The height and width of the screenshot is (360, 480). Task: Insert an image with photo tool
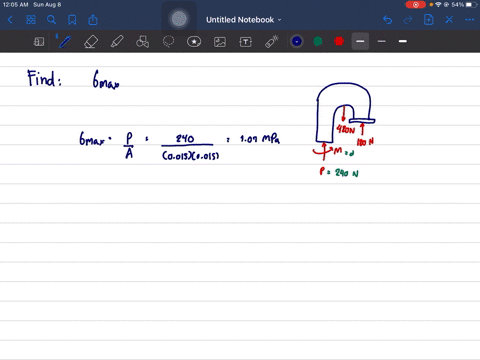tap(220, 42)
